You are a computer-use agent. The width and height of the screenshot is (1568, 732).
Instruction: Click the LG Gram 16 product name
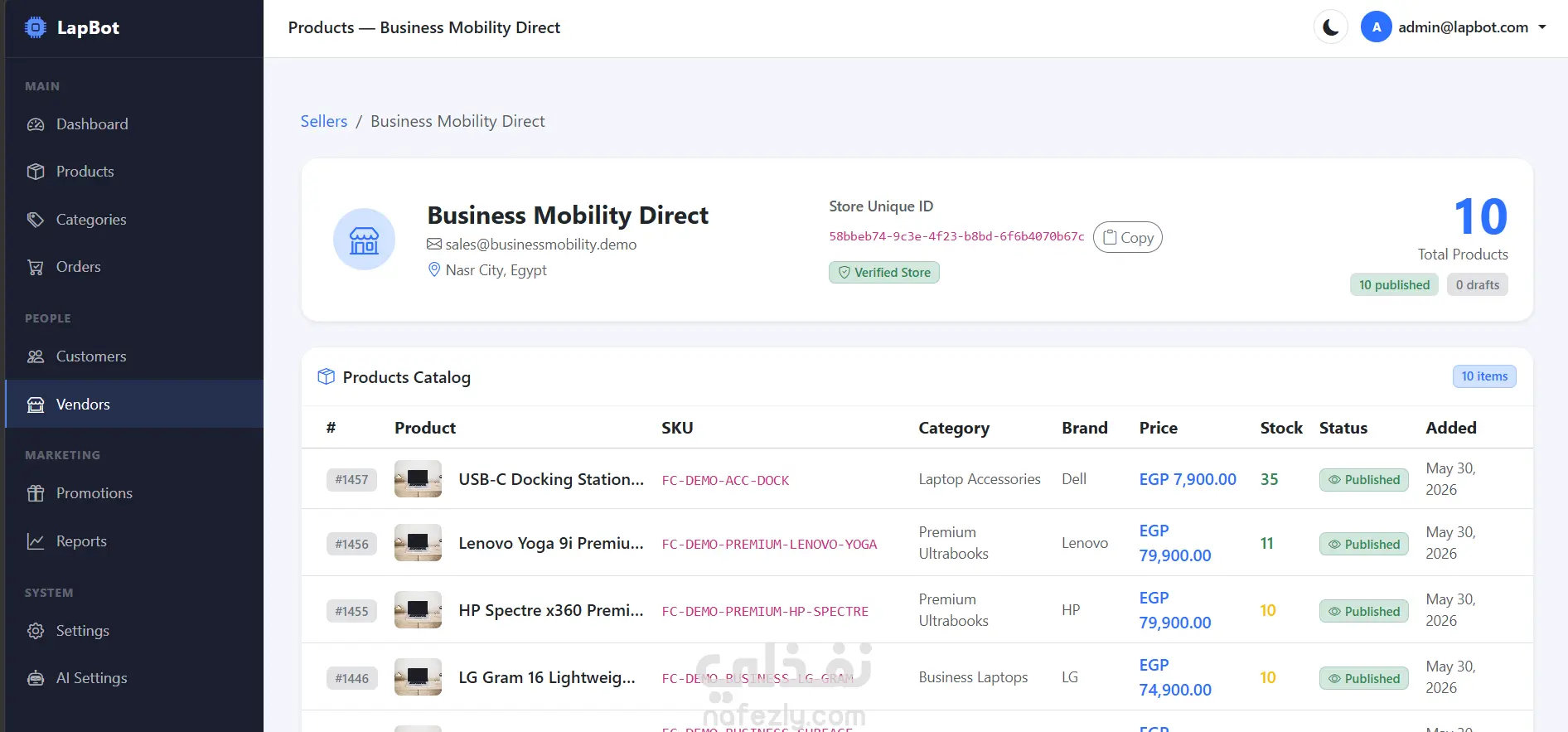click(547, 677)
